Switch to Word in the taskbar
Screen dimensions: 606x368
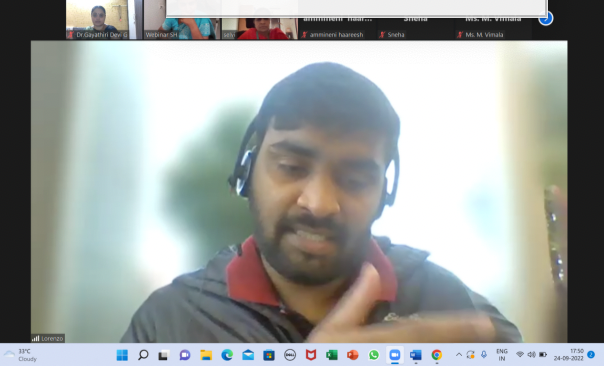pyautogui.click(x=415, y=355)
